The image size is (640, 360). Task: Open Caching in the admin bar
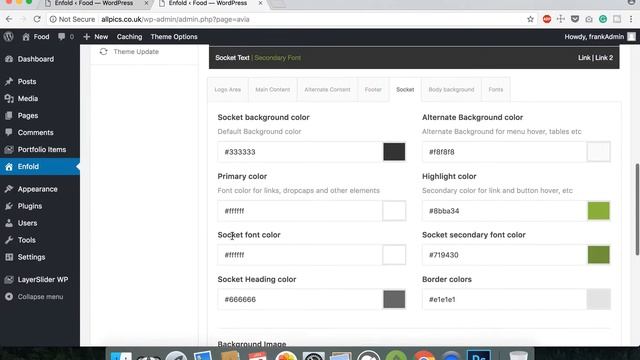click(x=129, y=37)
